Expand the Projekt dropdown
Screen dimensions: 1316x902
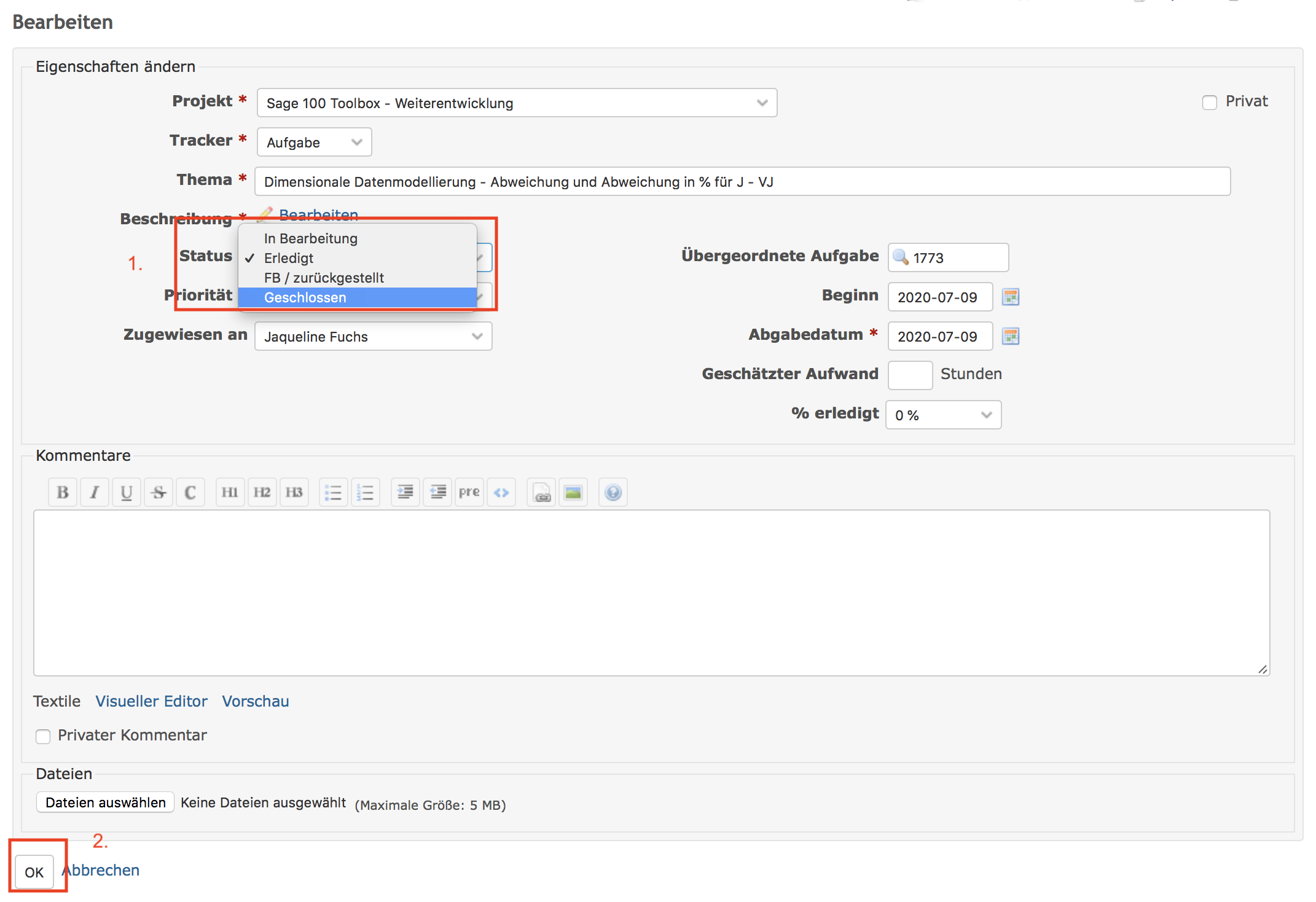tap(517, 103)
